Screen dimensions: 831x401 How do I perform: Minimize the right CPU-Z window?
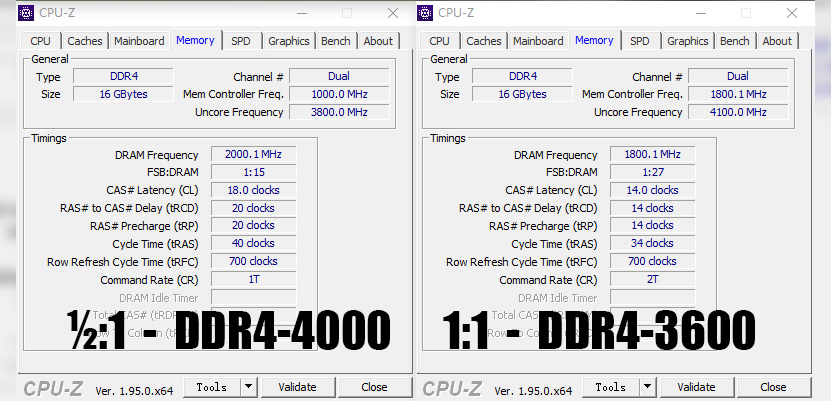[x=700, y=13]
